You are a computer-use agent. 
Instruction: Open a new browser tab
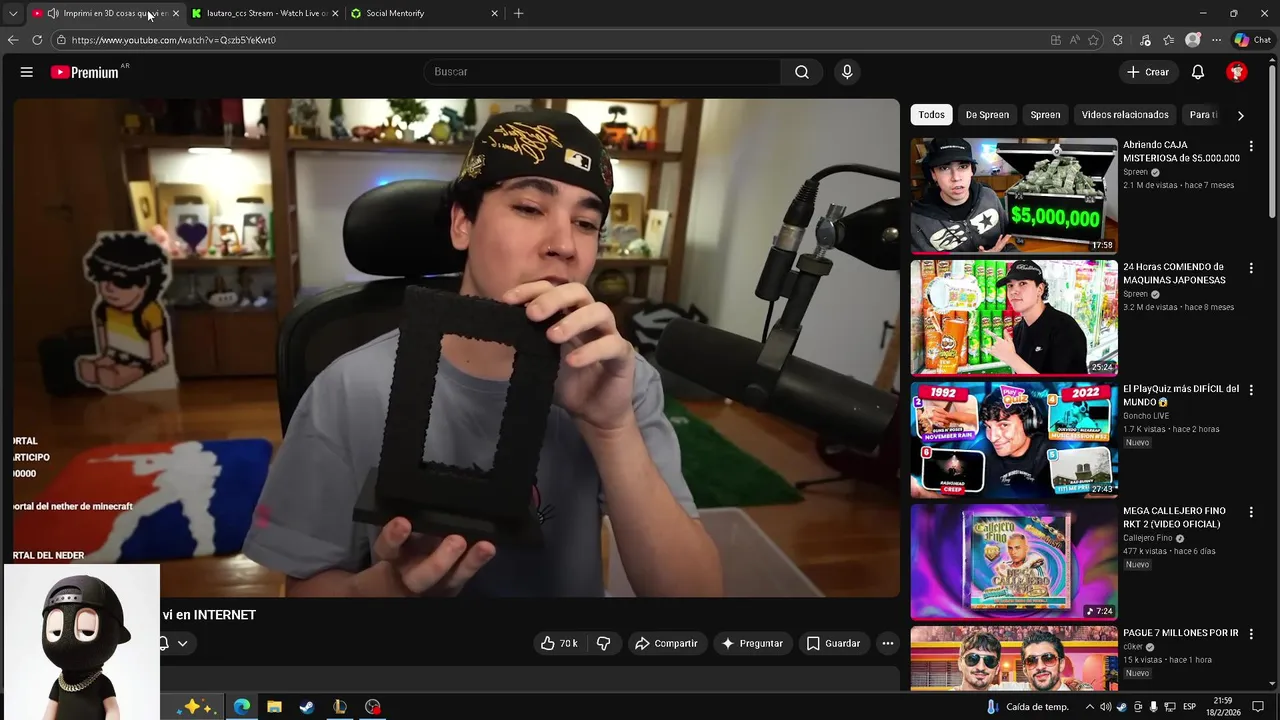(518, 13)
